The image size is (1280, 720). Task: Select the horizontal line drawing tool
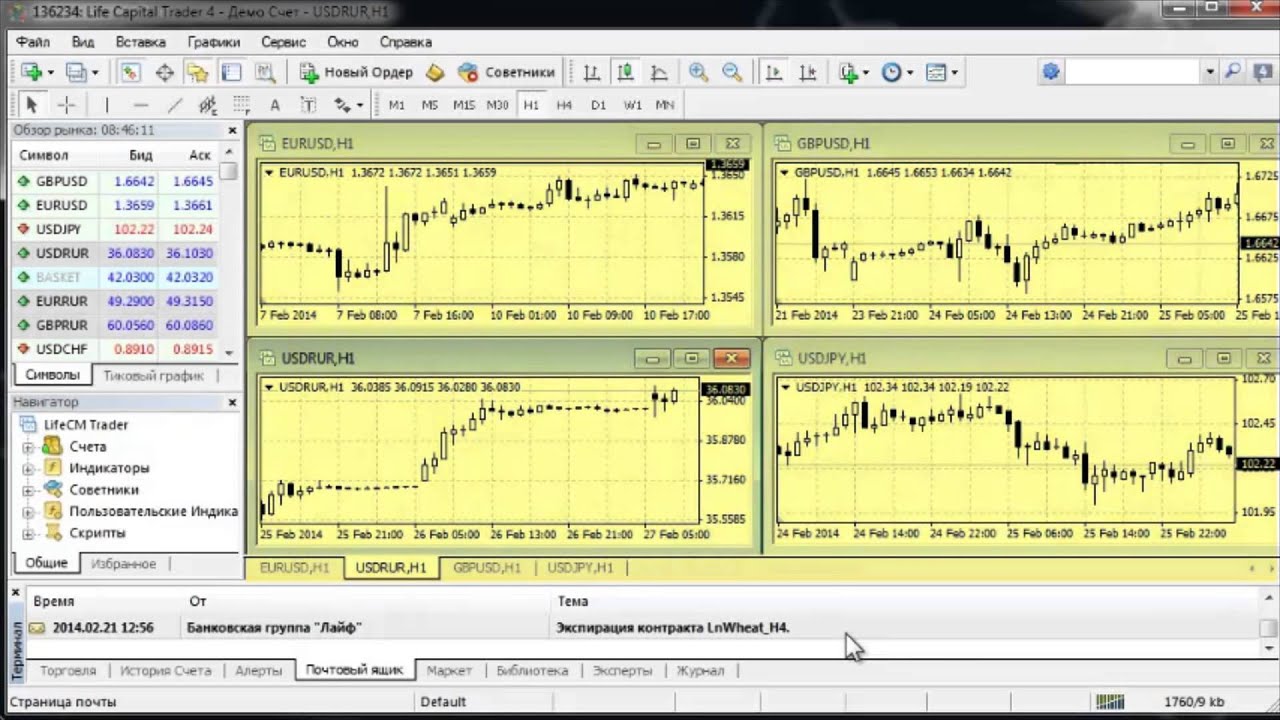(140, 104)
